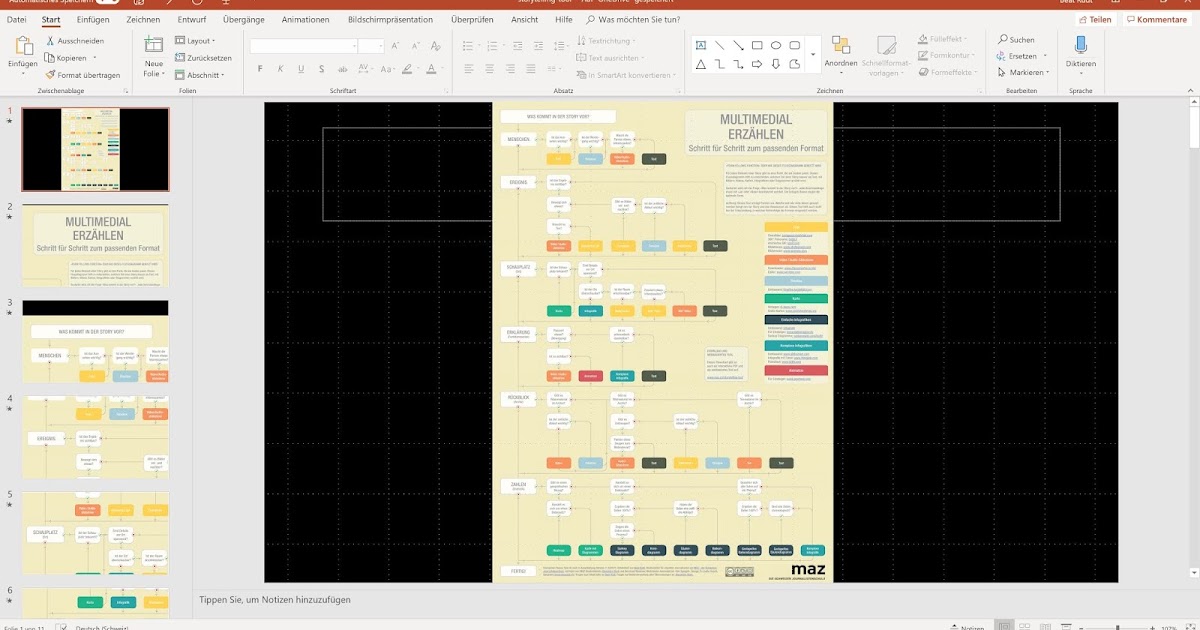The height and width of the screenshot is (630, 1200).
Task: Add a new slide via Neue Folie icon
Action: (153, 45)
